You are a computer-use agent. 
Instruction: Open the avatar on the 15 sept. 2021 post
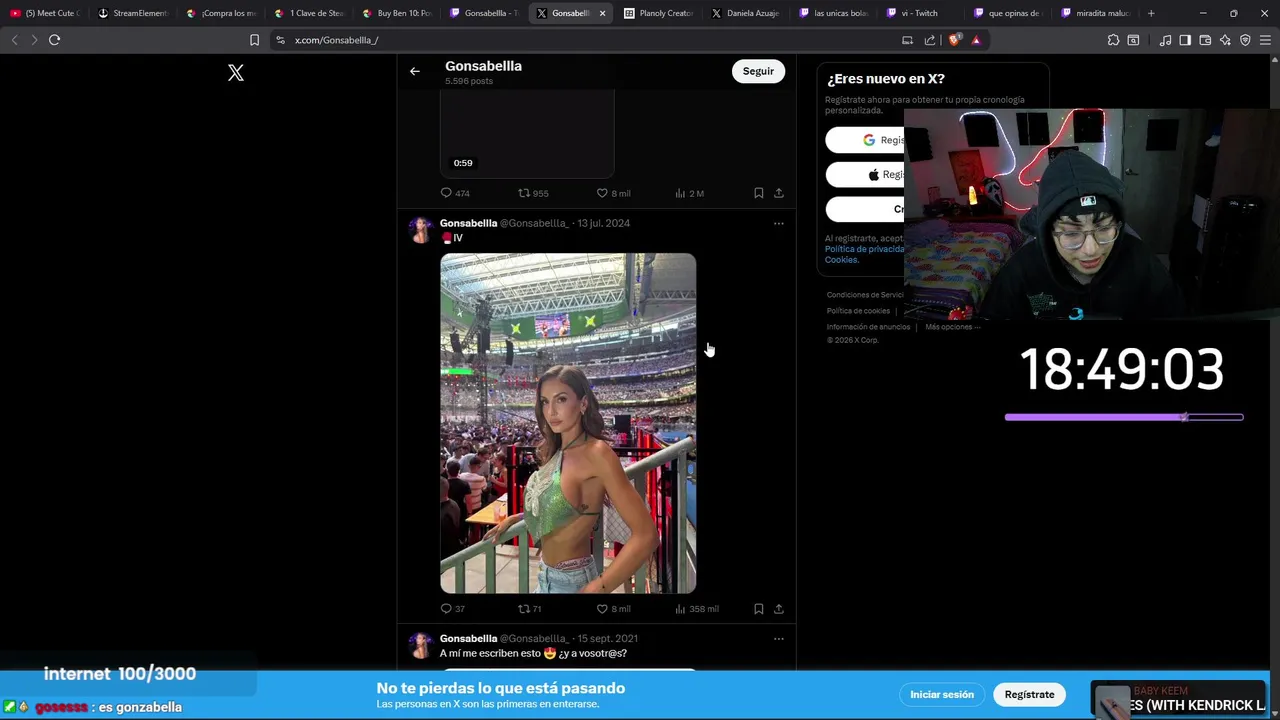click(421, 645)
